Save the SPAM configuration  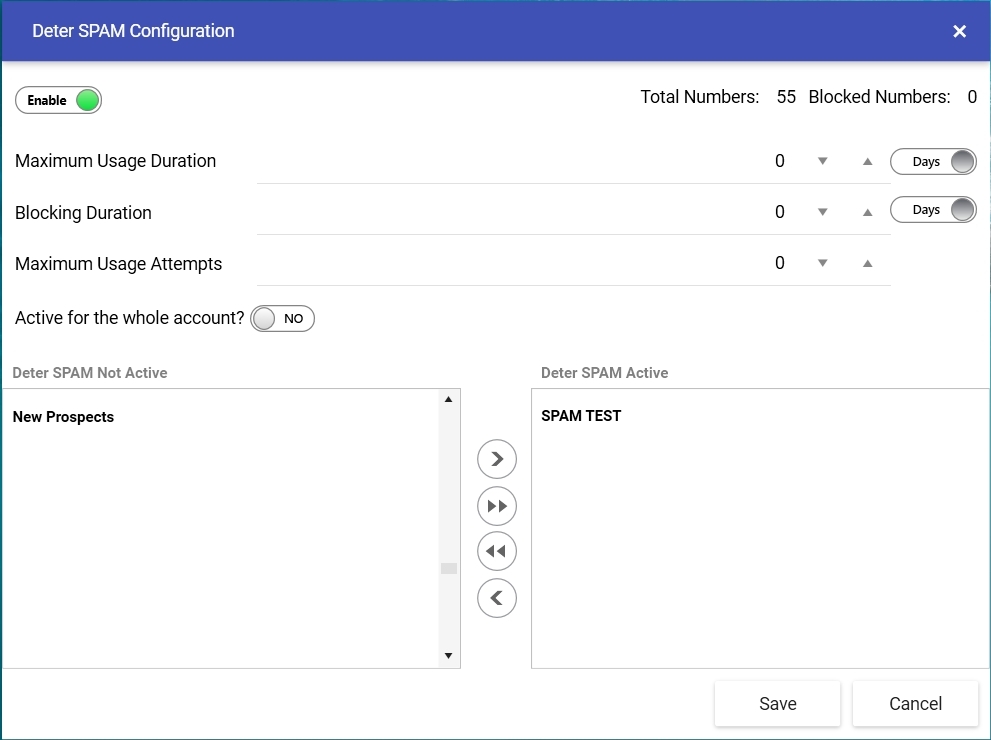point(777,703)
